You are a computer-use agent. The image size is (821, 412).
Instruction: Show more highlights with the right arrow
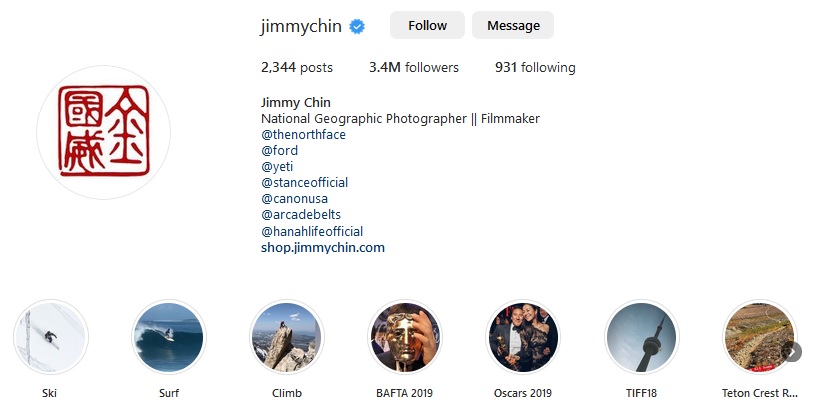pyautogui.click(x=793, y=352)
